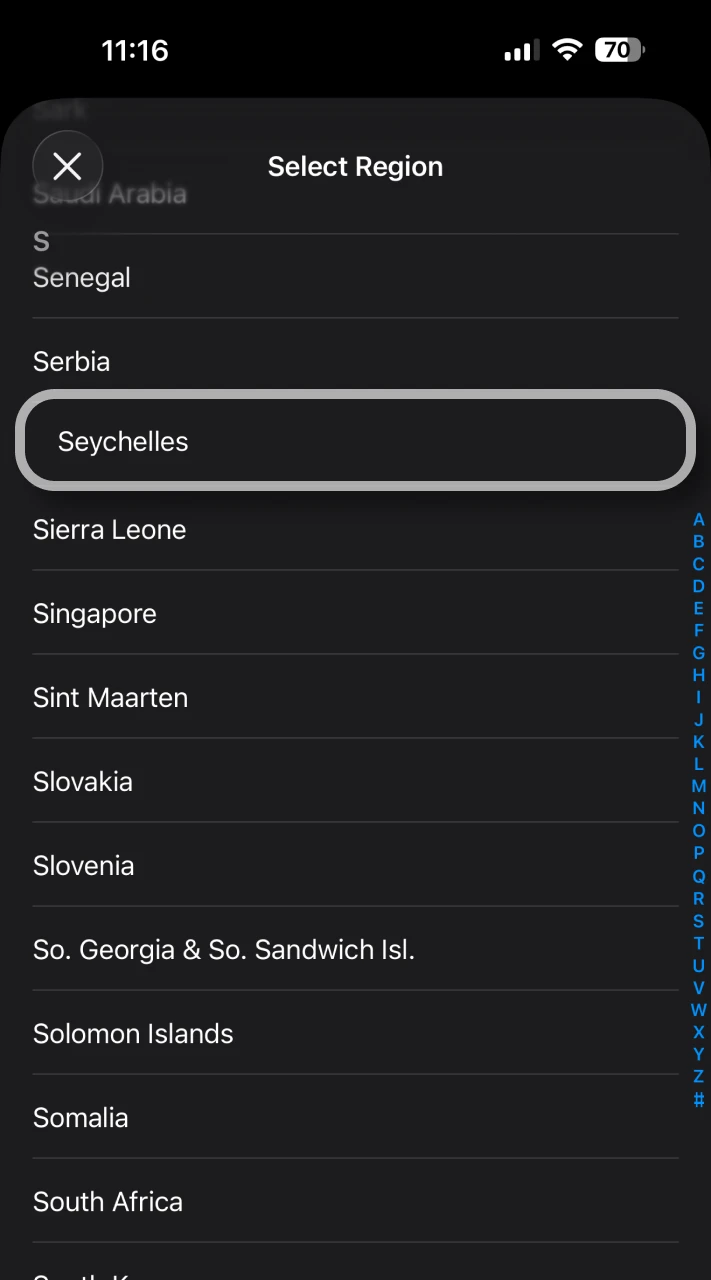Tap the # symbol in the alphabet index
This screenshot has height=1280, width=711.
(698, 1098)
